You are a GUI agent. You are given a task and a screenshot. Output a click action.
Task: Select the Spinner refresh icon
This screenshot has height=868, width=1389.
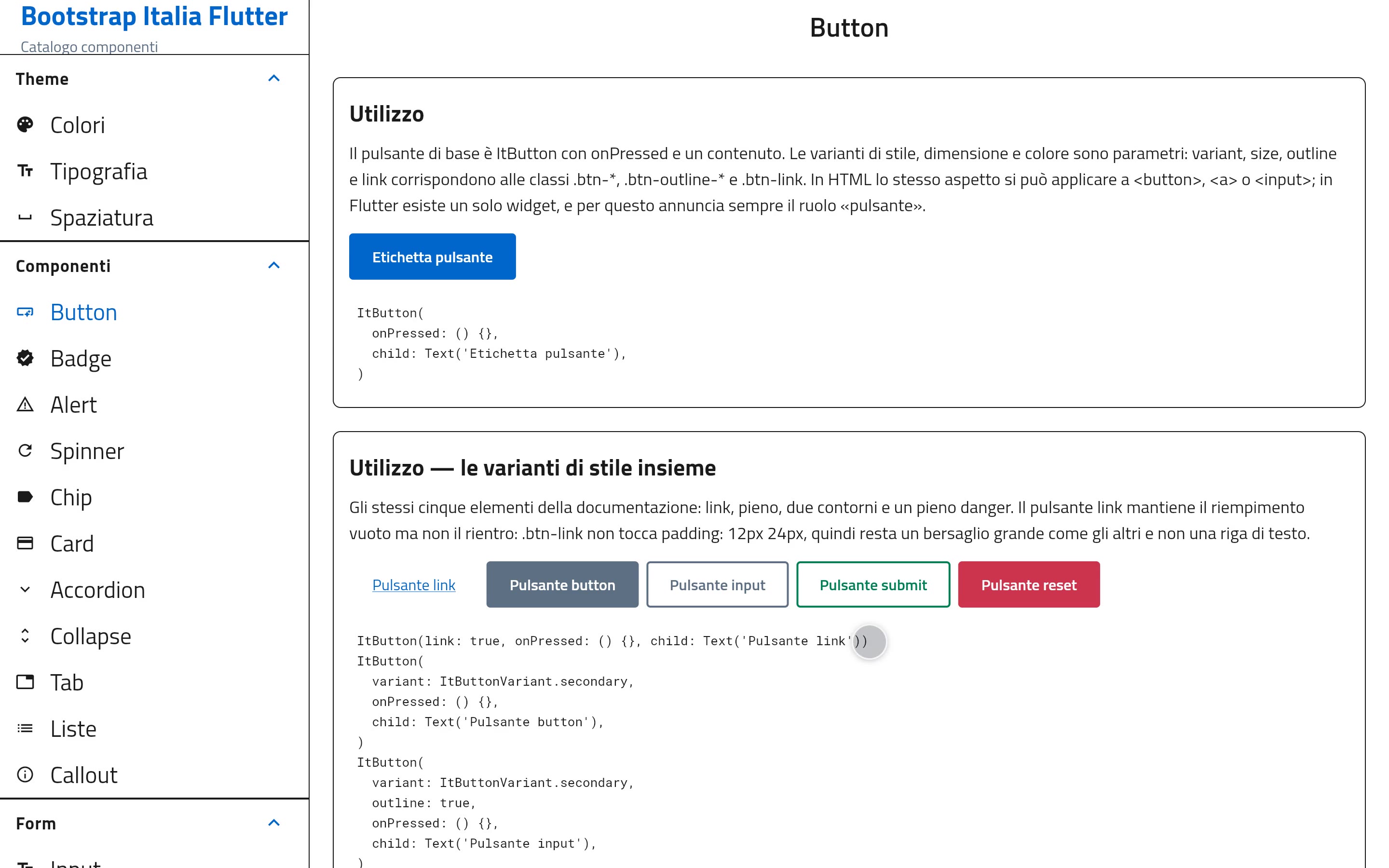(x=25, y=451)
